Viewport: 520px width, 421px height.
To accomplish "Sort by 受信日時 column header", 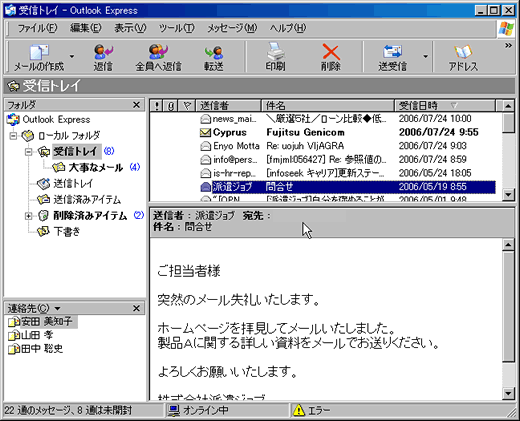I will 445,106.
